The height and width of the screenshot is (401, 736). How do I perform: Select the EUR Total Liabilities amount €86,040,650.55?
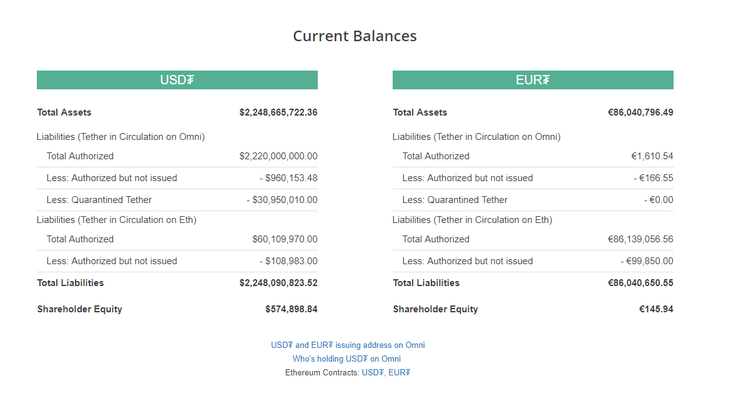pyautogui.click(x=641, y=283)
